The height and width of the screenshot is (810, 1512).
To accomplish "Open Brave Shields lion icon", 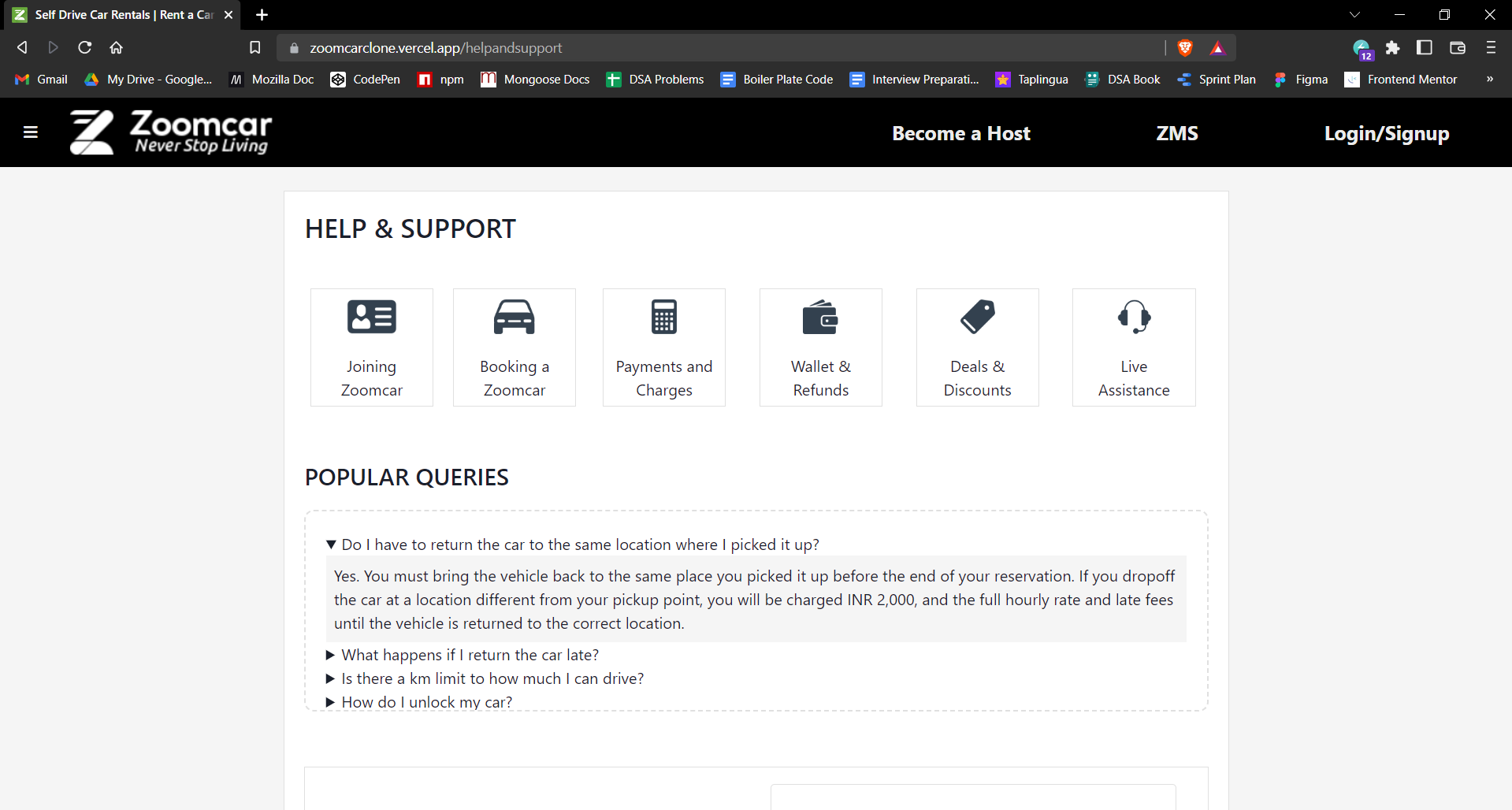I will tap(1185, 47).
